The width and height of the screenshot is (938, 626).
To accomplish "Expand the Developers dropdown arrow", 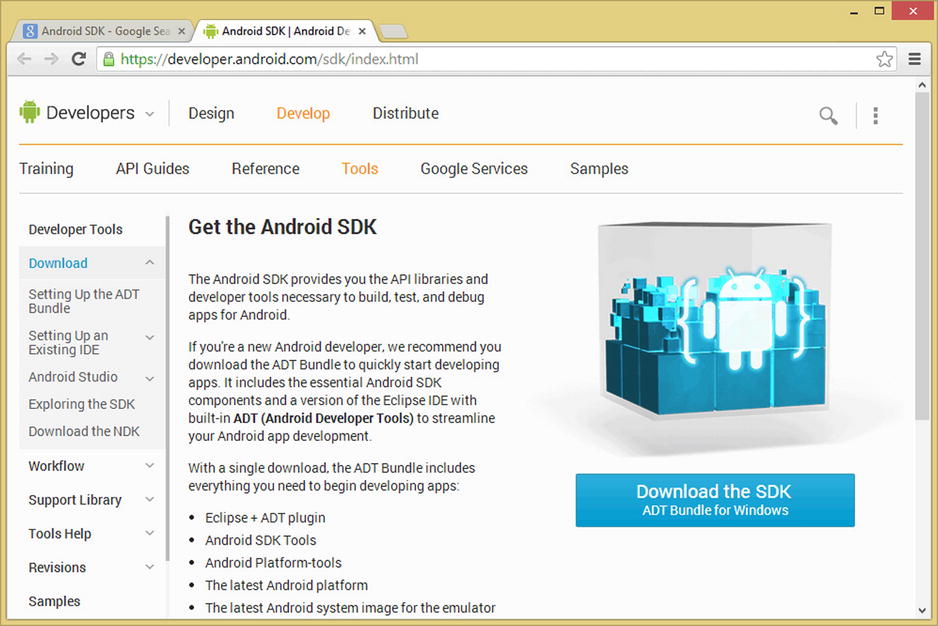I will (150, 114).
